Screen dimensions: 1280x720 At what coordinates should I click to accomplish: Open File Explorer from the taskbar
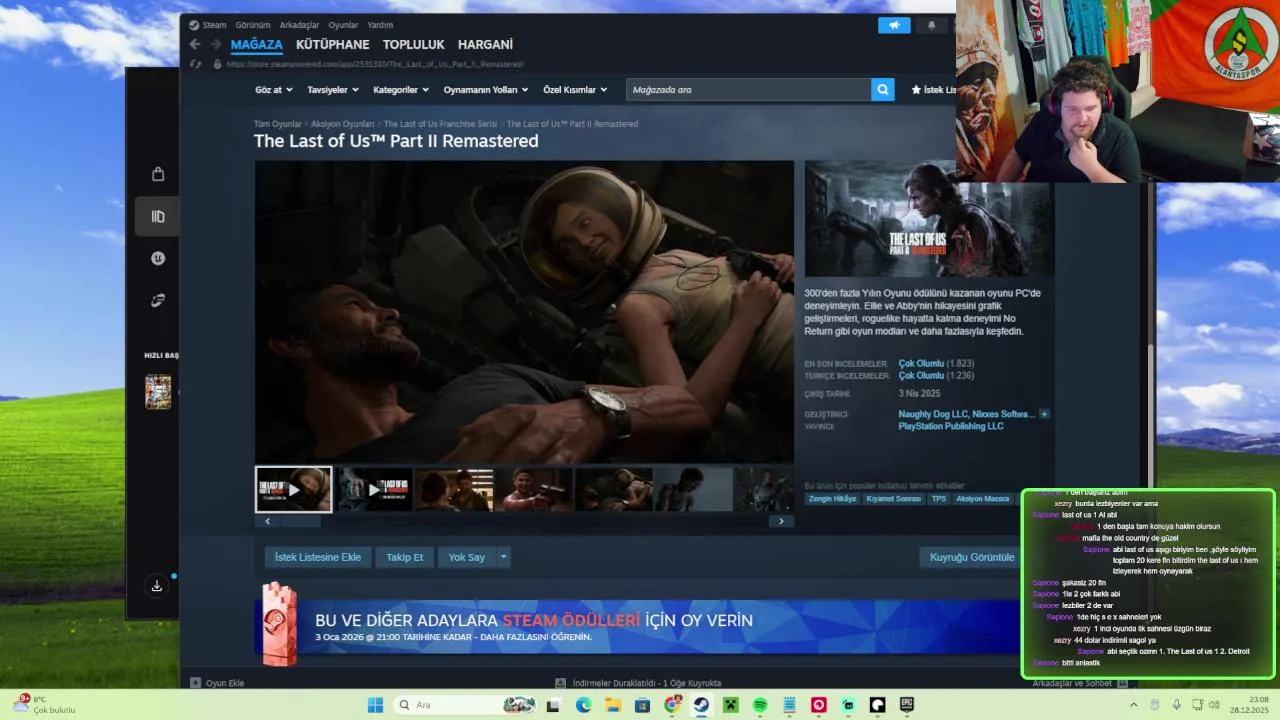coord(613,705)
